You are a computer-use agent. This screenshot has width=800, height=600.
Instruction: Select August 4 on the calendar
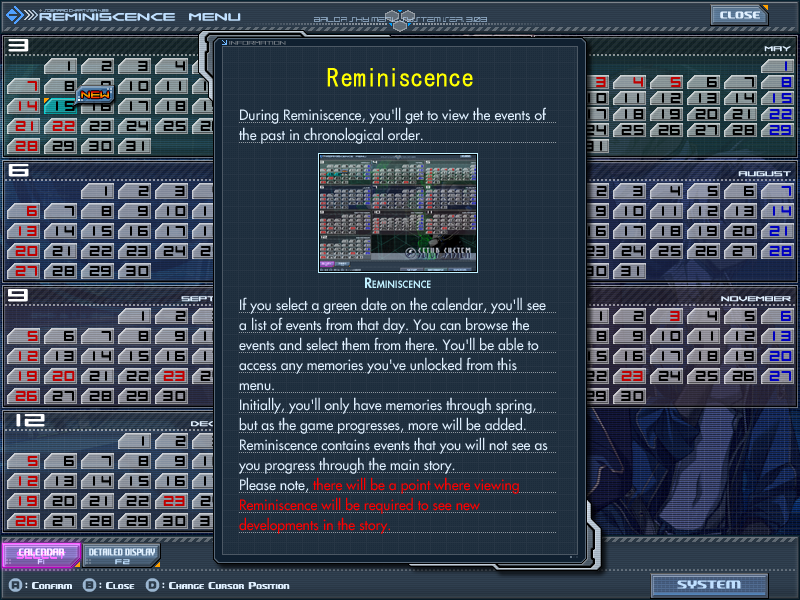(x=666, y=191)
